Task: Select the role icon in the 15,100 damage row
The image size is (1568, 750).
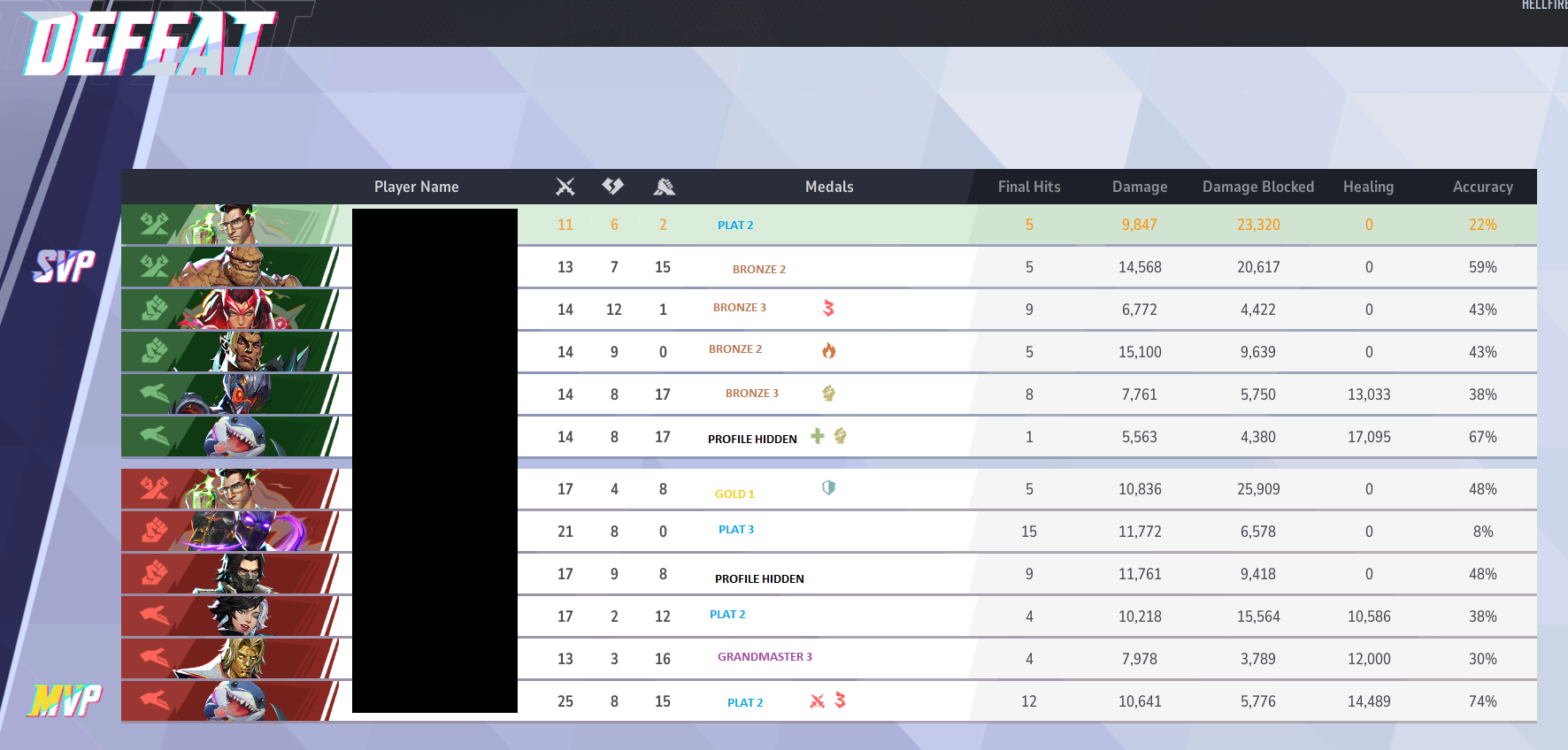Action: pyautogui.click(x=154, y=351)
